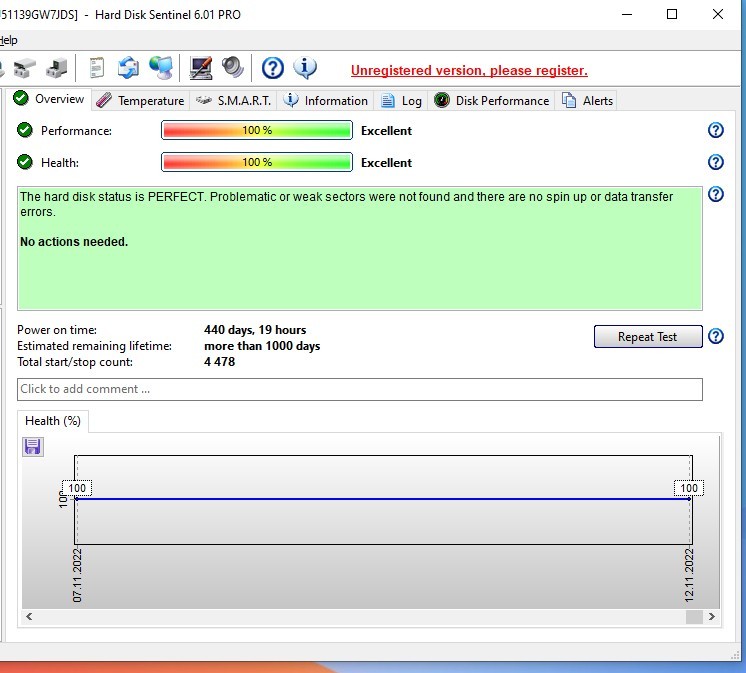Screen dimensions: 746x673
Task: Open the Disk Performance tab
Action: (491, 101)
